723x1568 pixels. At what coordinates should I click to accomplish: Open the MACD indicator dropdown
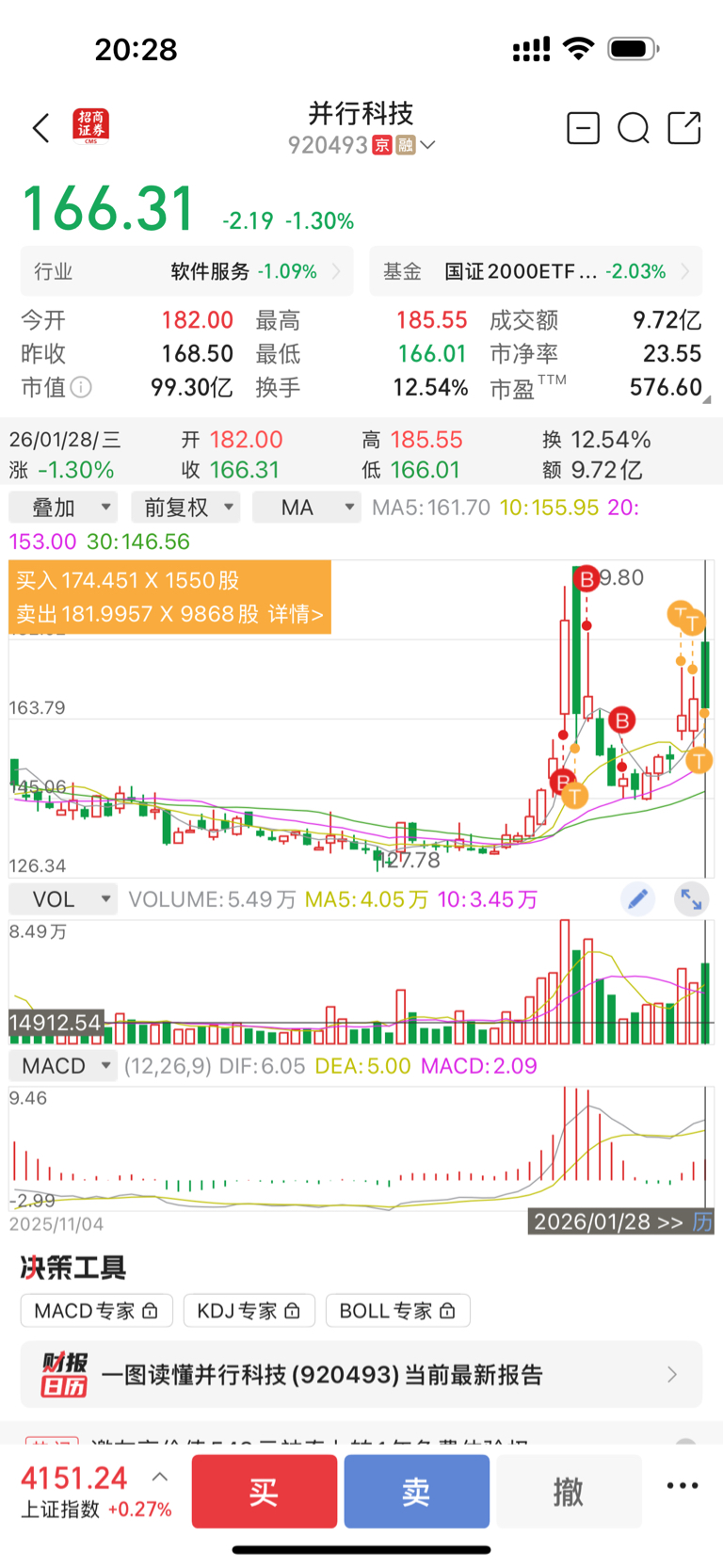pos(63,1066)
